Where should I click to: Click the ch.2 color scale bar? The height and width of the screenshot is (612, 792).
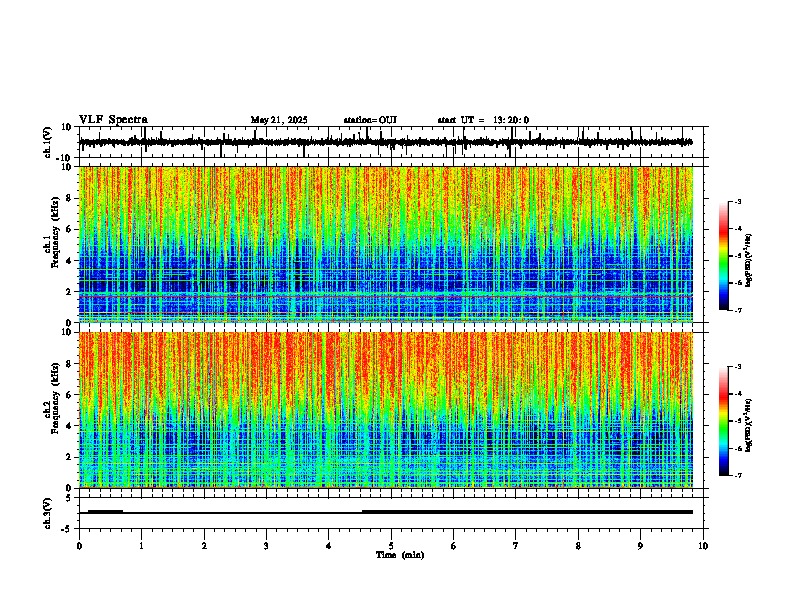tap(723, 421)
